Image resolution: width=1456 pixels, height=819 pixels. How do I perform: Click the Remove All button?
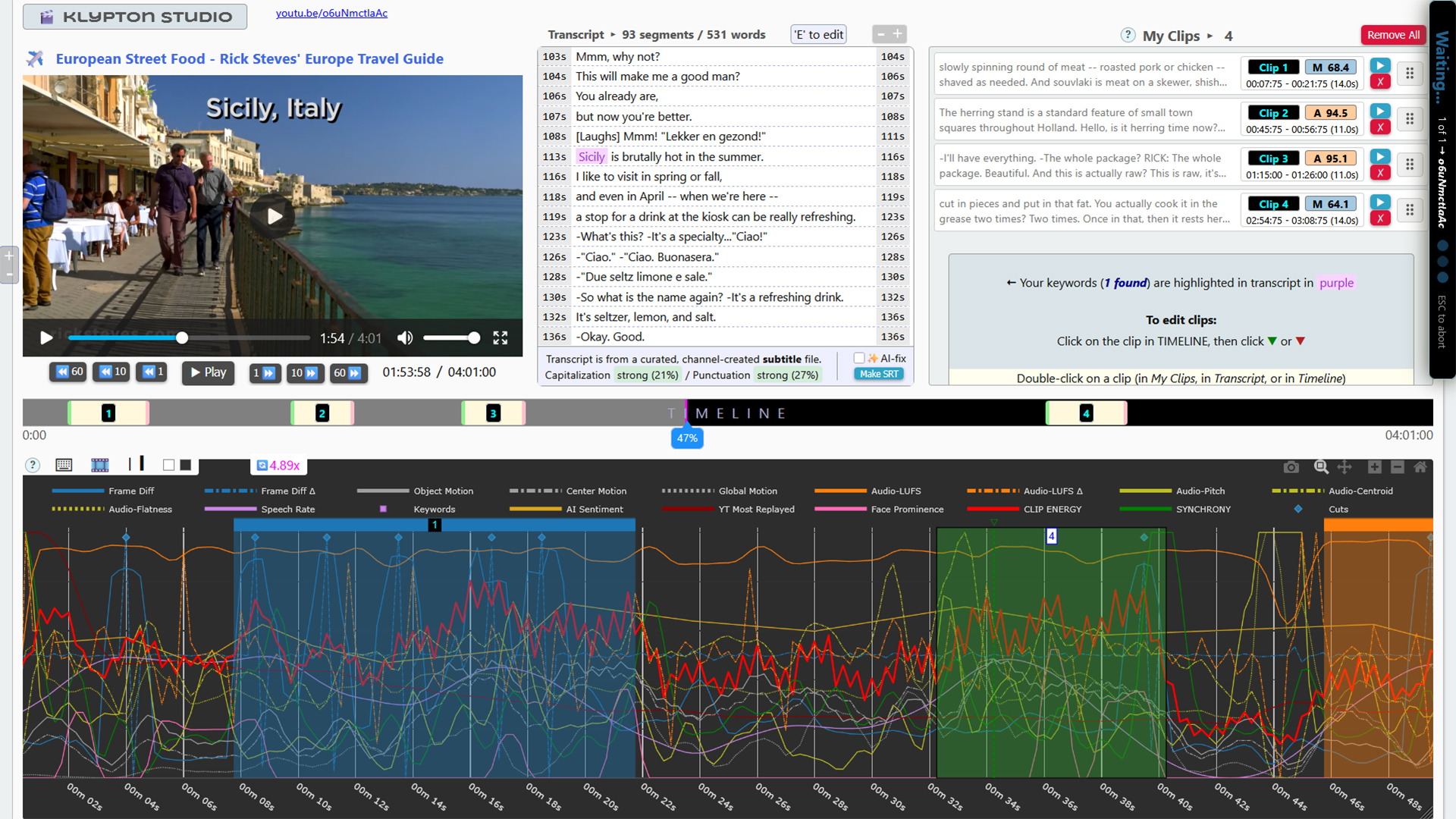1393,35
